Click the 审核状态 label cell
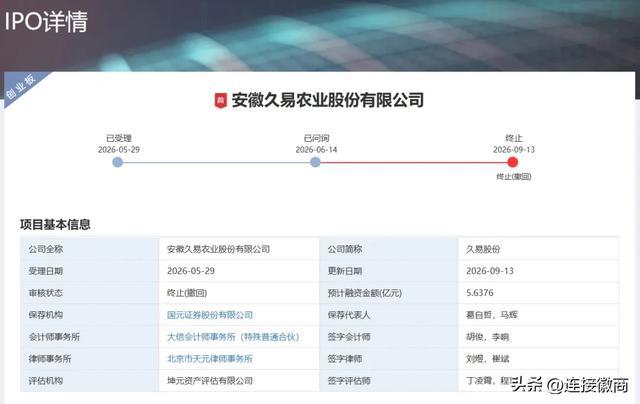The width and height of the screenshot is (640, 404). click(x=90, y=293)
